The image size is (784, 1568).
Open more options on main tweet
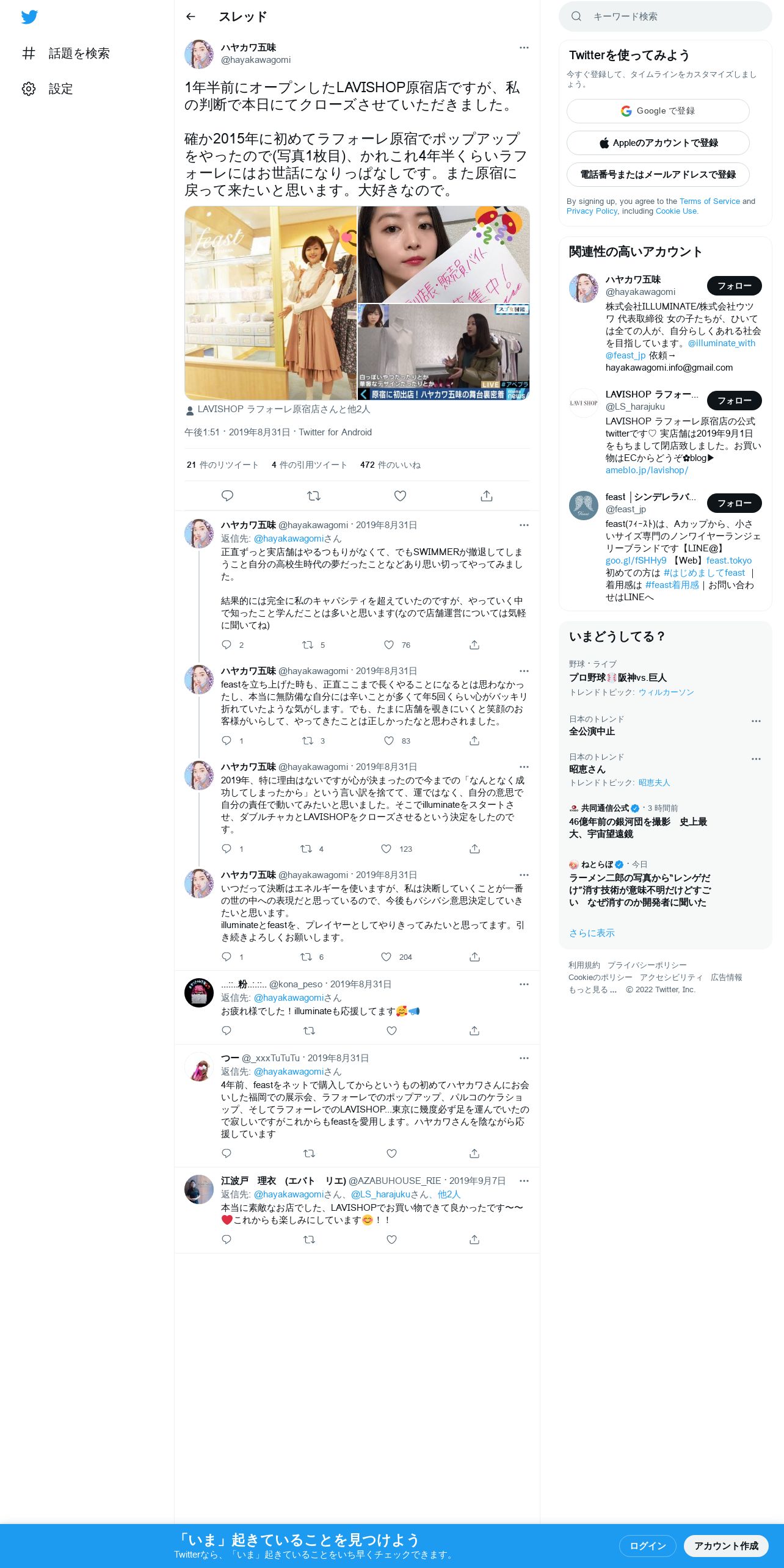coord(524,48)
